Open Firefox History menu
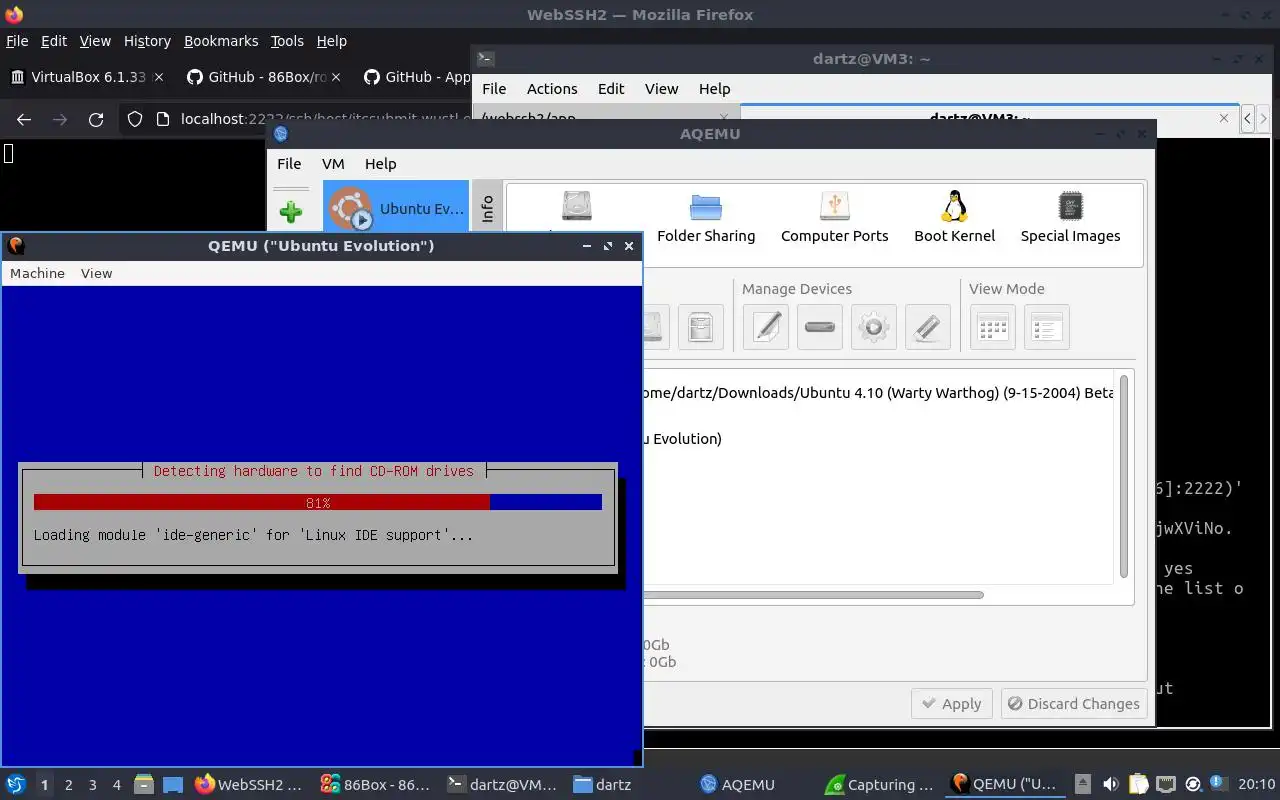 click(147, 41)
